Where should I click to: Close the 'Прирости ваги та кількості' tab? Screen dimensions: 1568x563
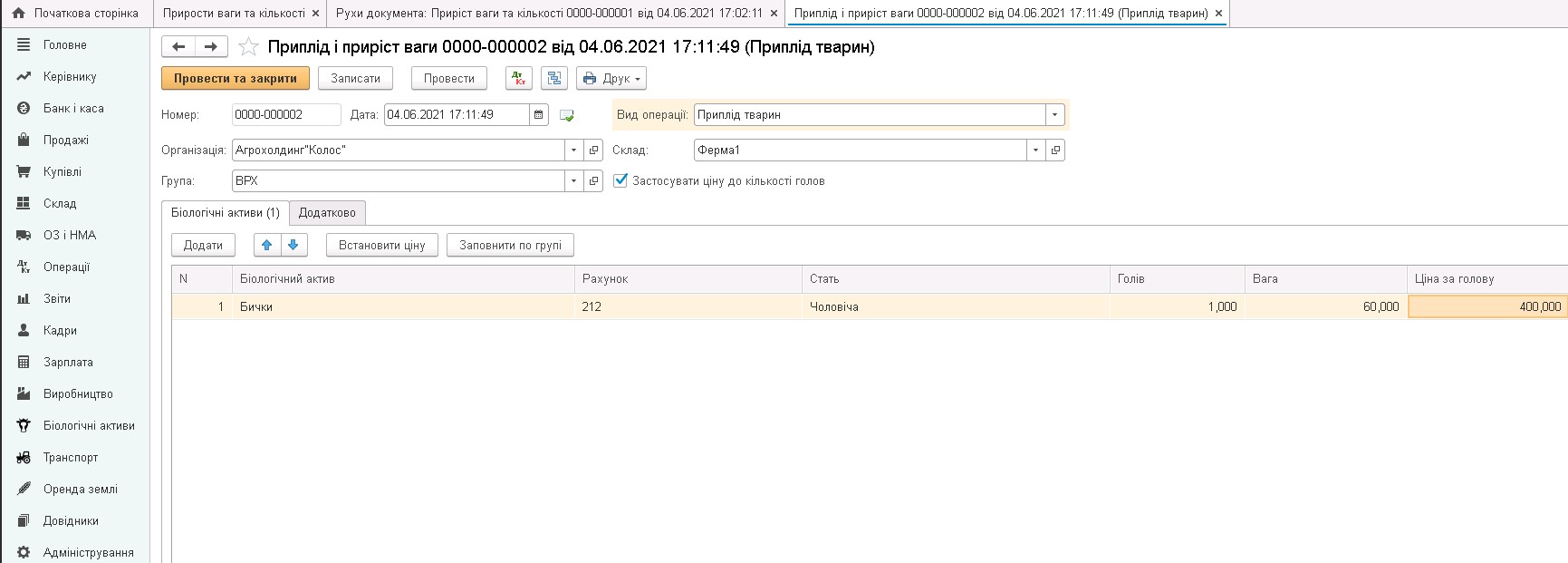[315, 14]
